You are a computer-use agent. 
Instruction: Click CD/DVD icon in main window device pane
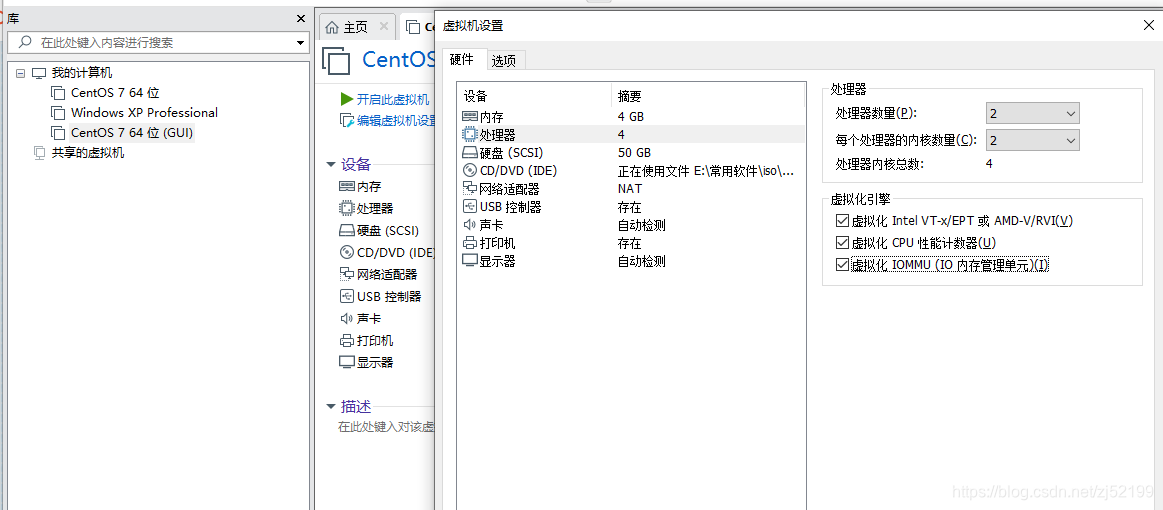(346, 252)
